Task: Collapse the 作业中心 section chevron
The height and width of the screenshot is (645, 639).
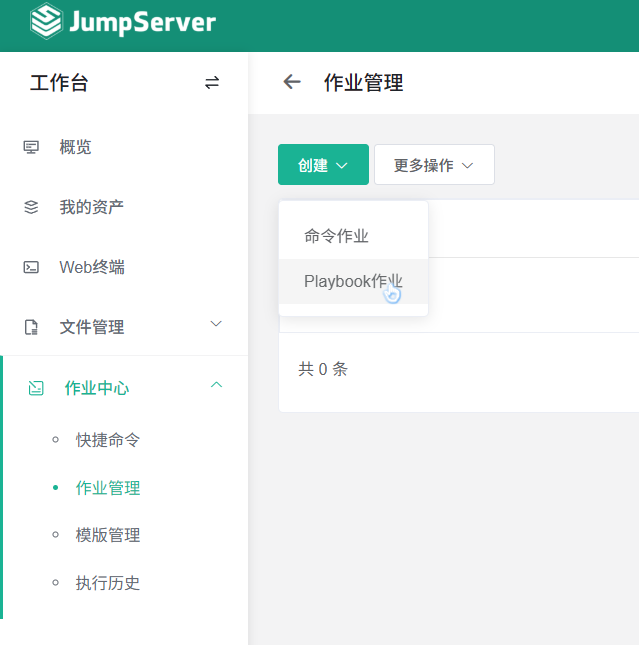Action: coord(216,386)
